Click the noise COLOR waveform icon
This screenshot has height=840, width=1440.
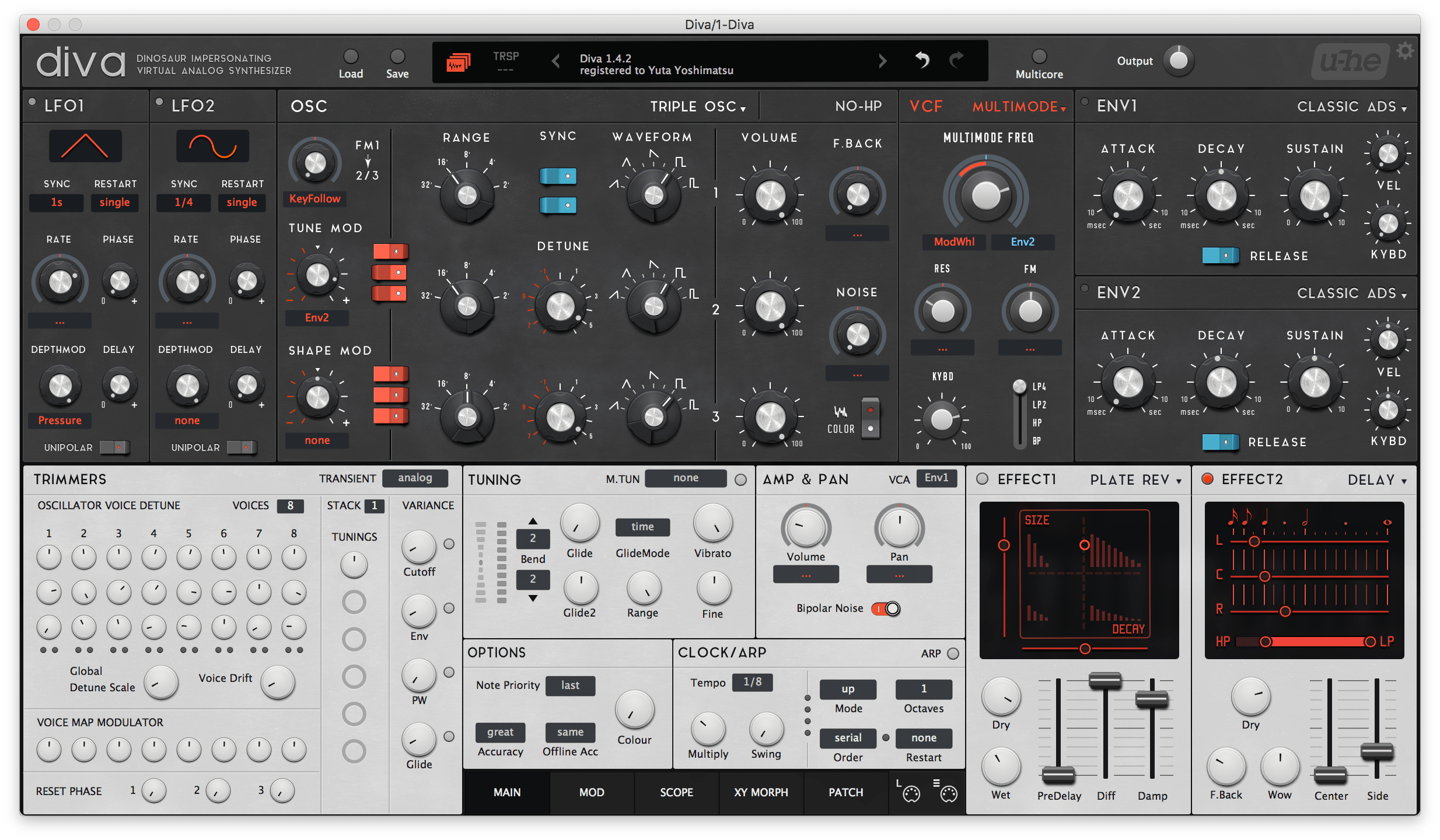pyautogui.click(x=840, y=412)
